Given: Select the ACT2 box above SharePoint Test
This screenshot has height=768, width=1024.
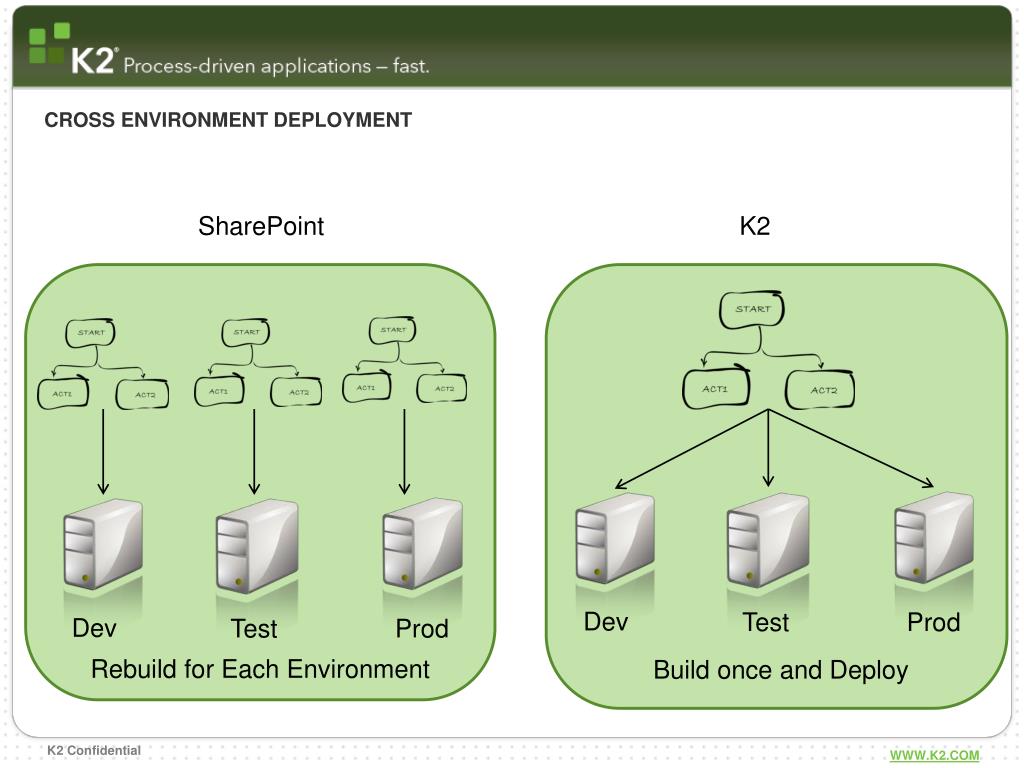Looking at the screenshot, I should coord(296,392).
